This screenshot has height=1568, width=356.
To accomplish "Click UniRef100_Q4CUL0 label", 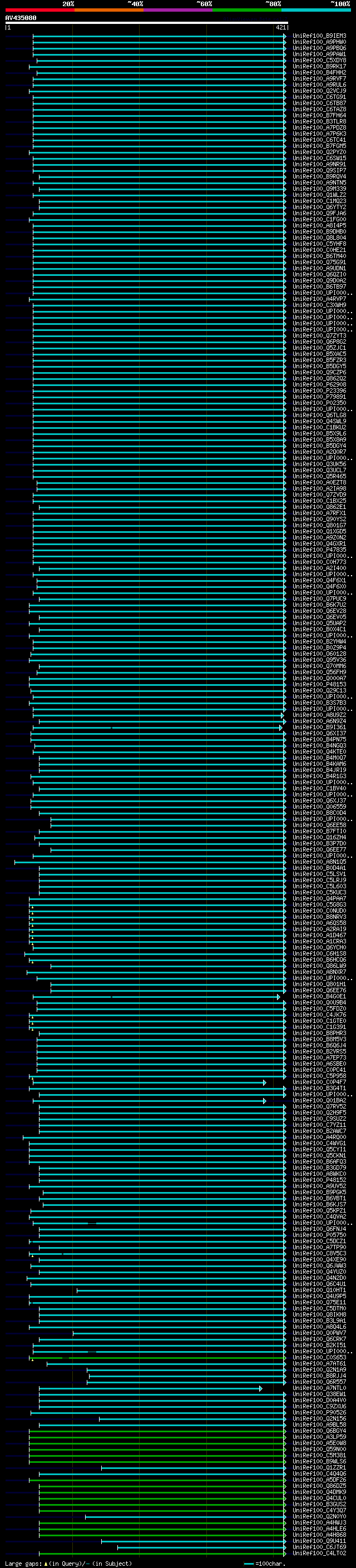I will click(x=319, y=1498).
